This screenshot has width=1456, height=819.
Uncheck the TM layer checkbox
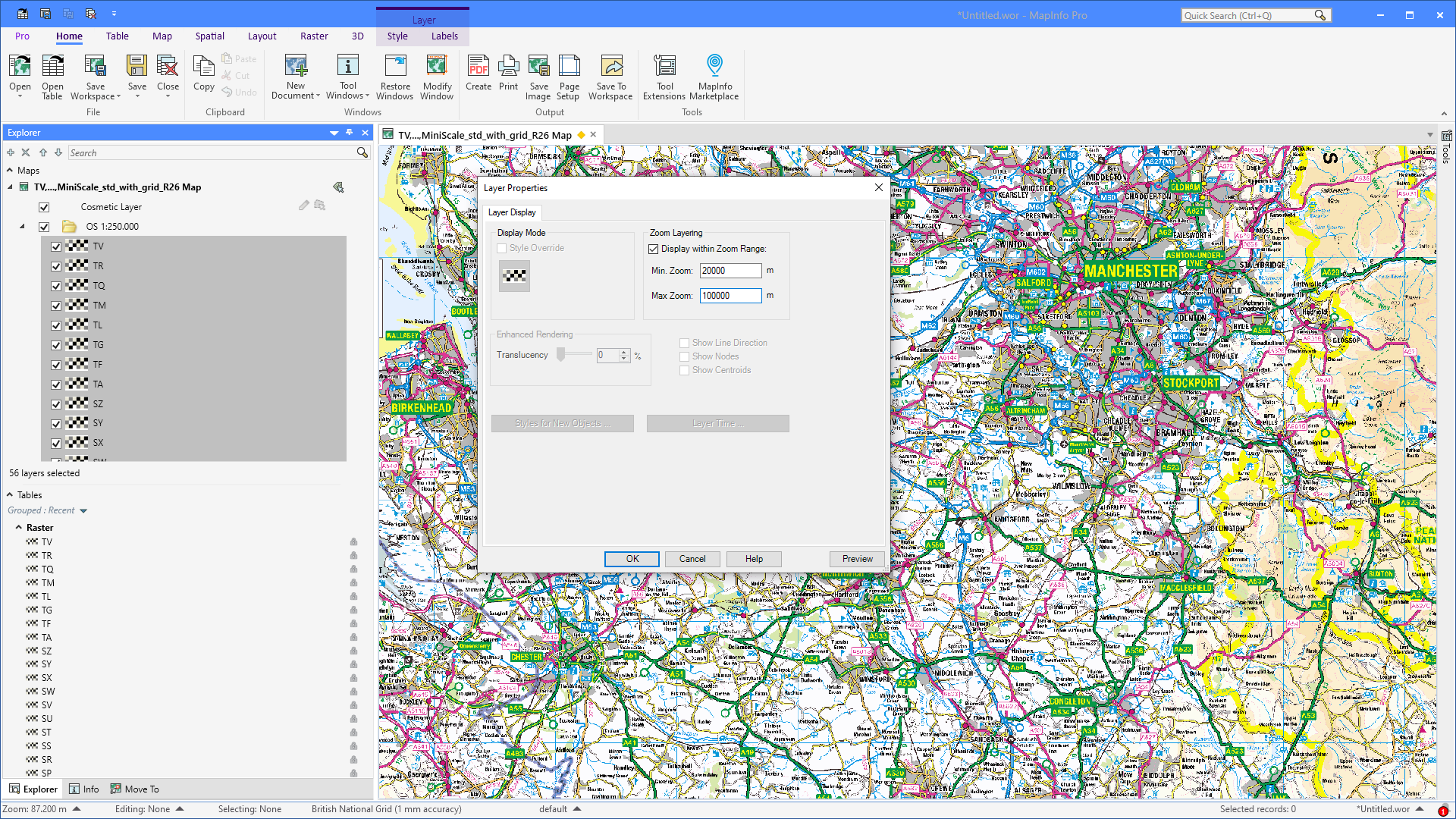pyautogui.click(x=56, y=306)
